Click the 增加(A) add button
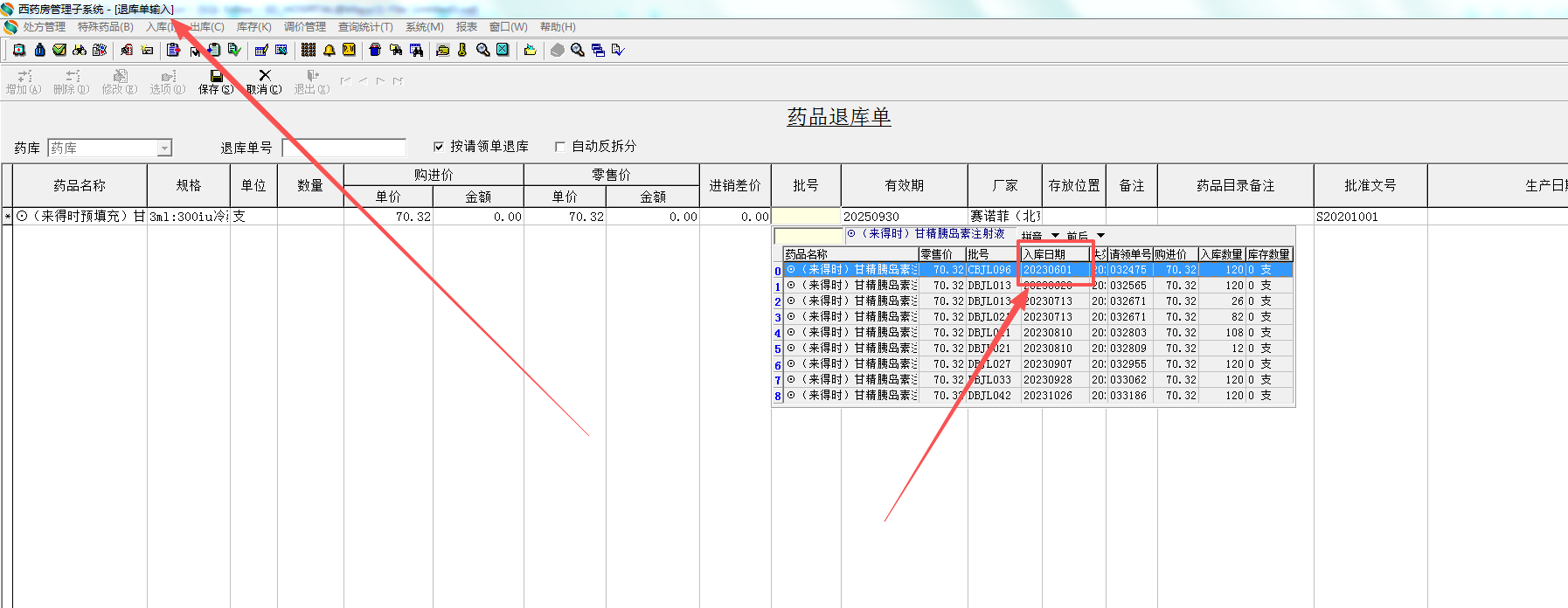The height and width of the screenshot is (608, 1568). pos(24,82)
